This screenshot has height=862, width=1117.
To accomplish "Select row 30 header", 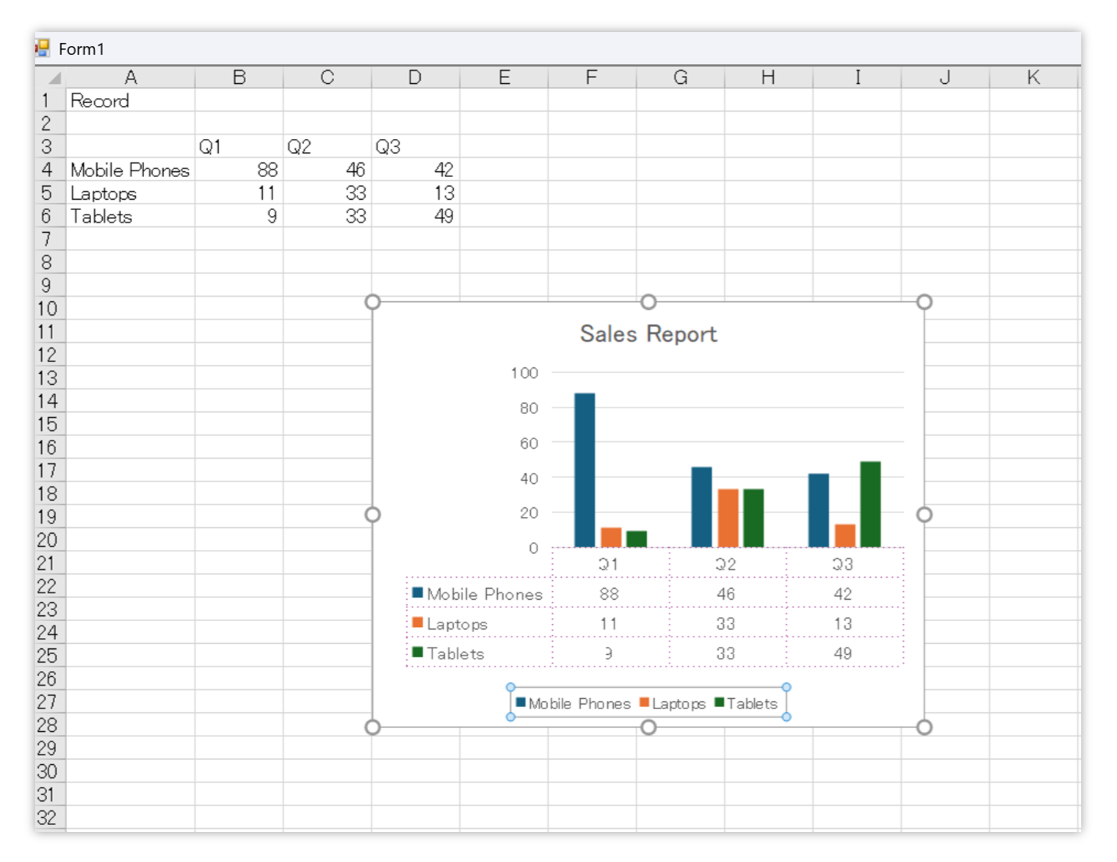I will 51,771.
